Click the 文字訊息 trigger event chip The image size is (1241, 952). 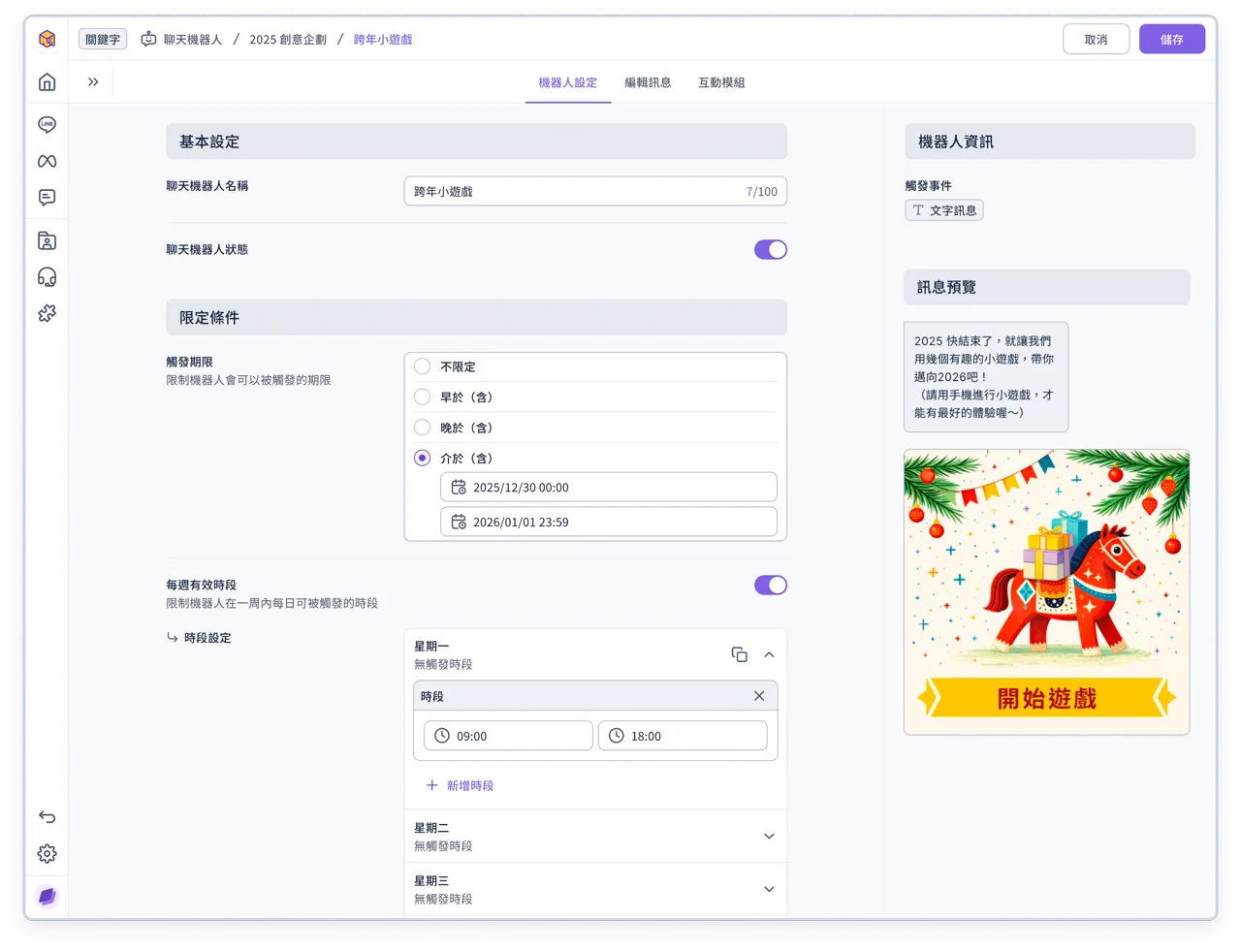(944, 210)
